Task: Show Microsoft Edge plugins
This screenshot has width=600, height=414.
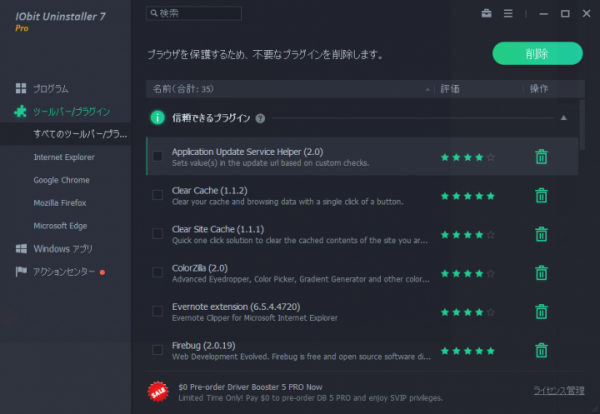Action: pos(60,226)
